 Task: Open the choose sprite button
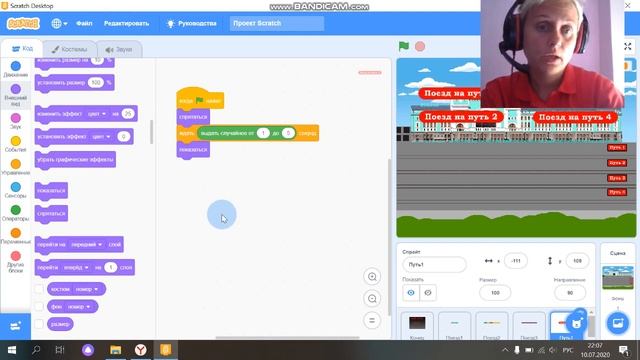point(577,323)
